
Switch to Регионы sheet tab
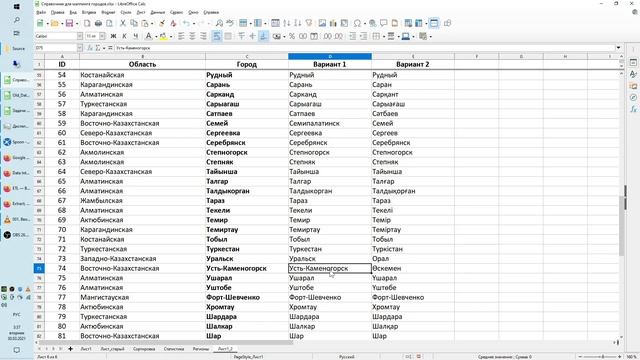[200, 349]
